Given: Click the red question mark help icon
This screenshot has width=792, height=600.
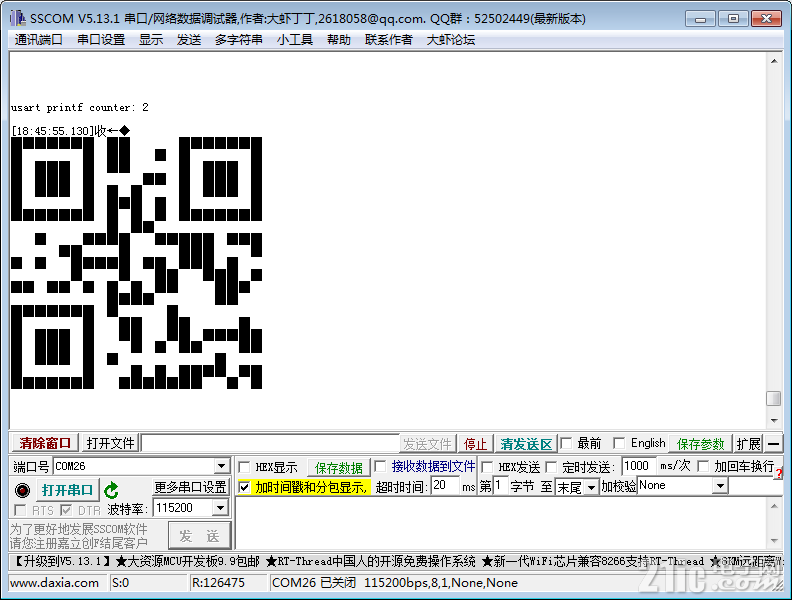Looking at the screenshot, I should (x=778, y=473).
